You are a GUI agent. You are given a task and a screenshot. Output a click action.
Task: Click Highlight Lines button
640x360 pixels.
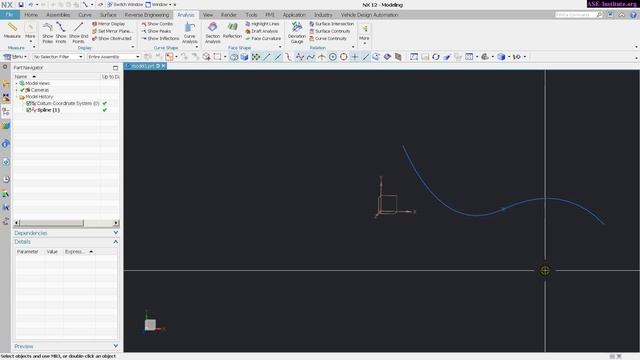[x=262, y=24]
